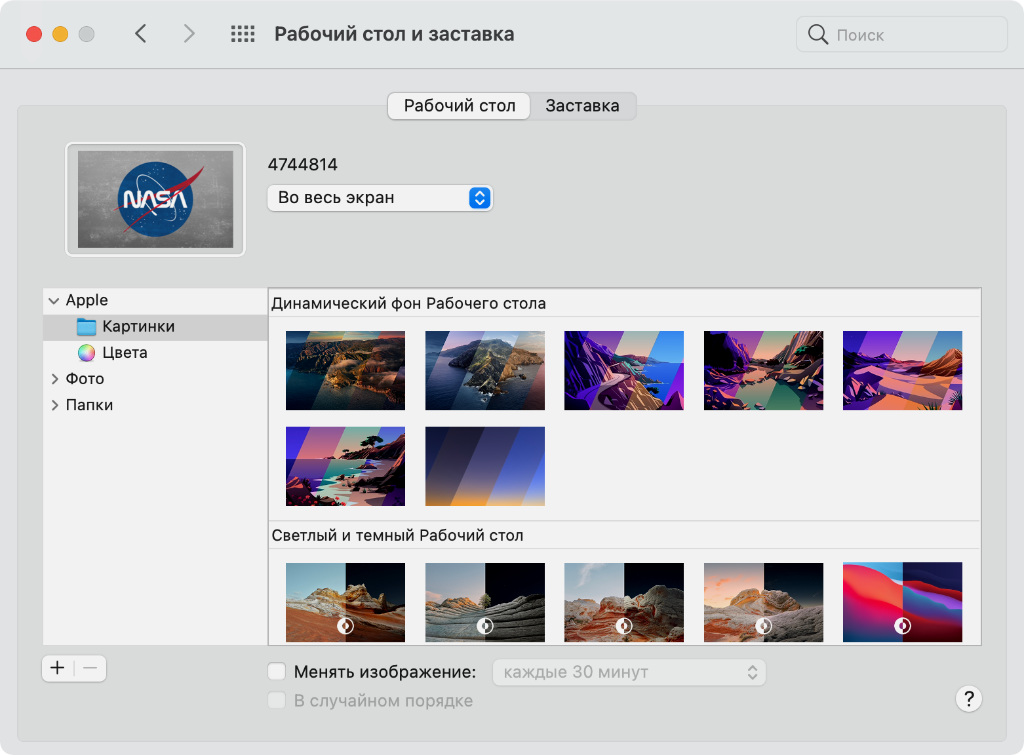1024x755 pixels.
Task: Enable the Менять изображение checkbox
Action: [277, 672]
